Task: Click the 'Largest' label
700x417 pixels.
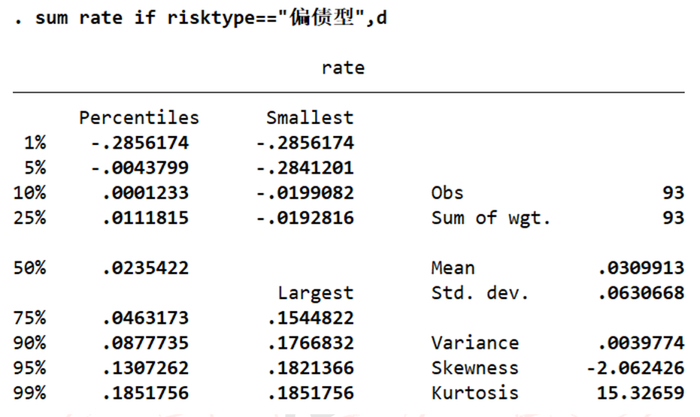Action: (315, 293)
